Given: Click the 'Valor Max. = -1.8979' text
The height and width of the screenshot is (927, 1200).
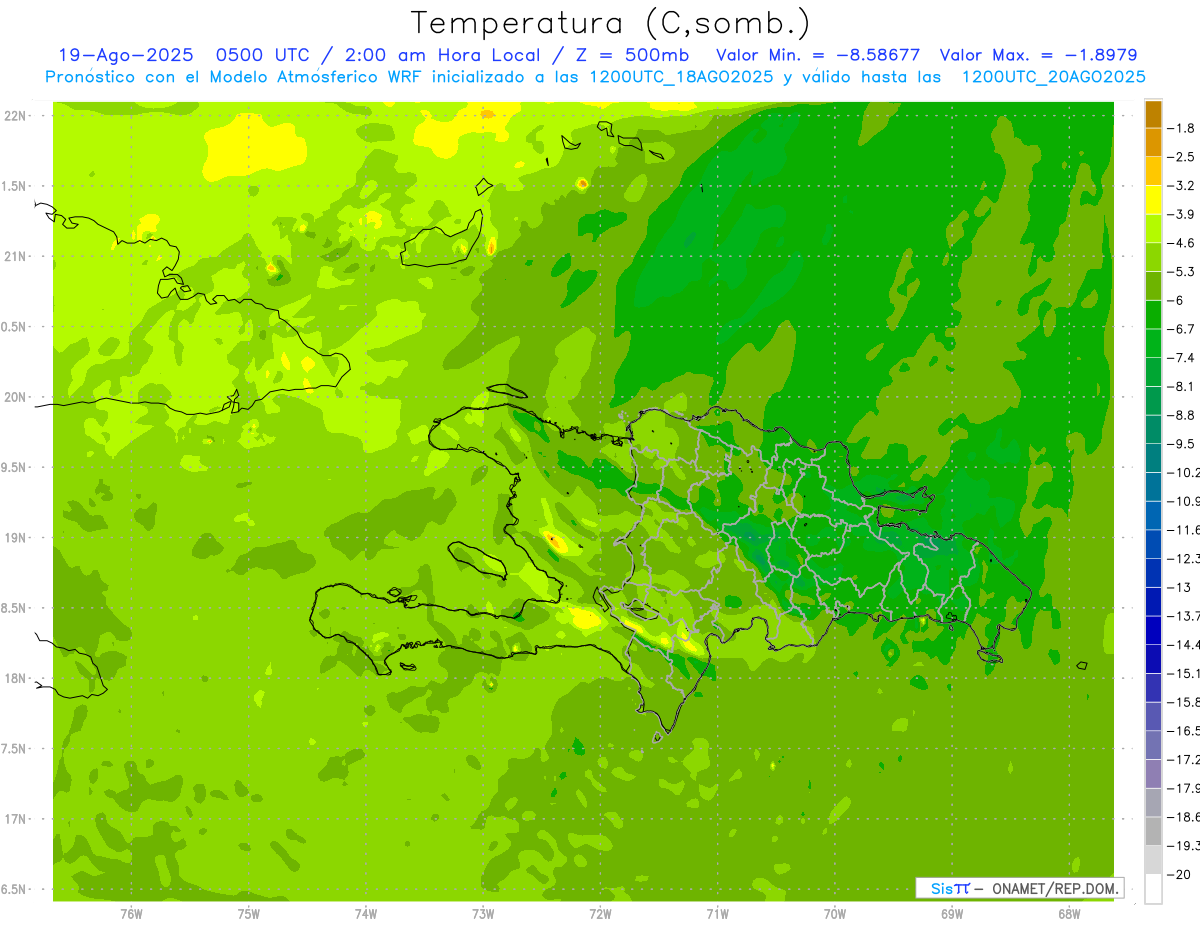Looking at the screenshot, I should coord(1038,55).
